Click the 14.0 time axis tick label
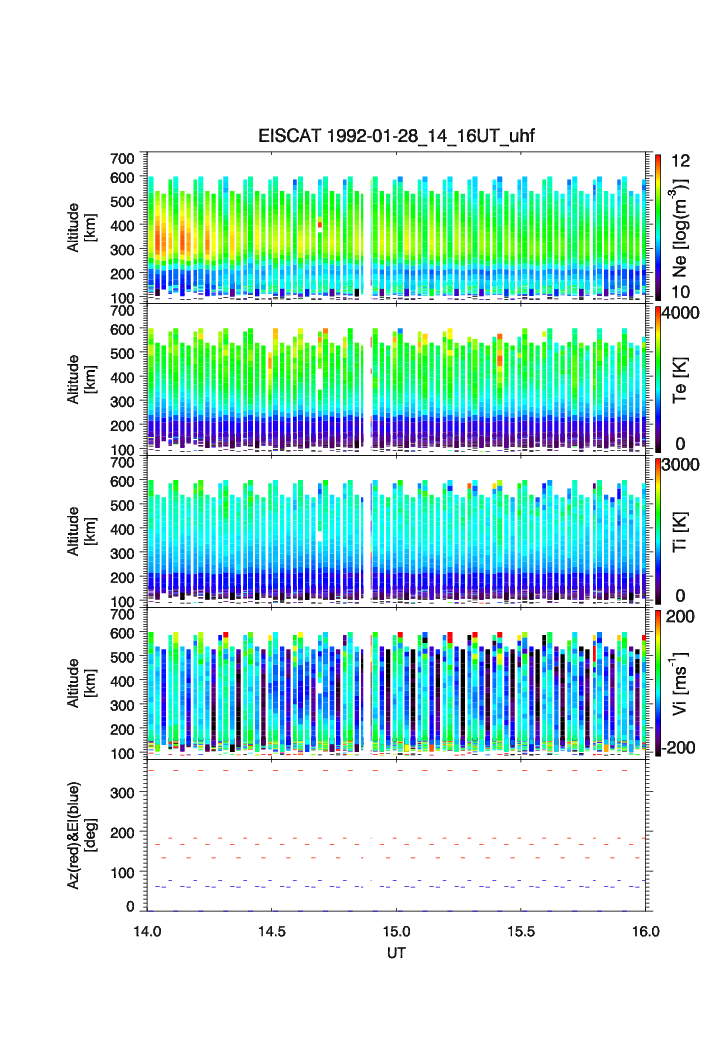The image size is (708, 1063). (x=147, y=931)
